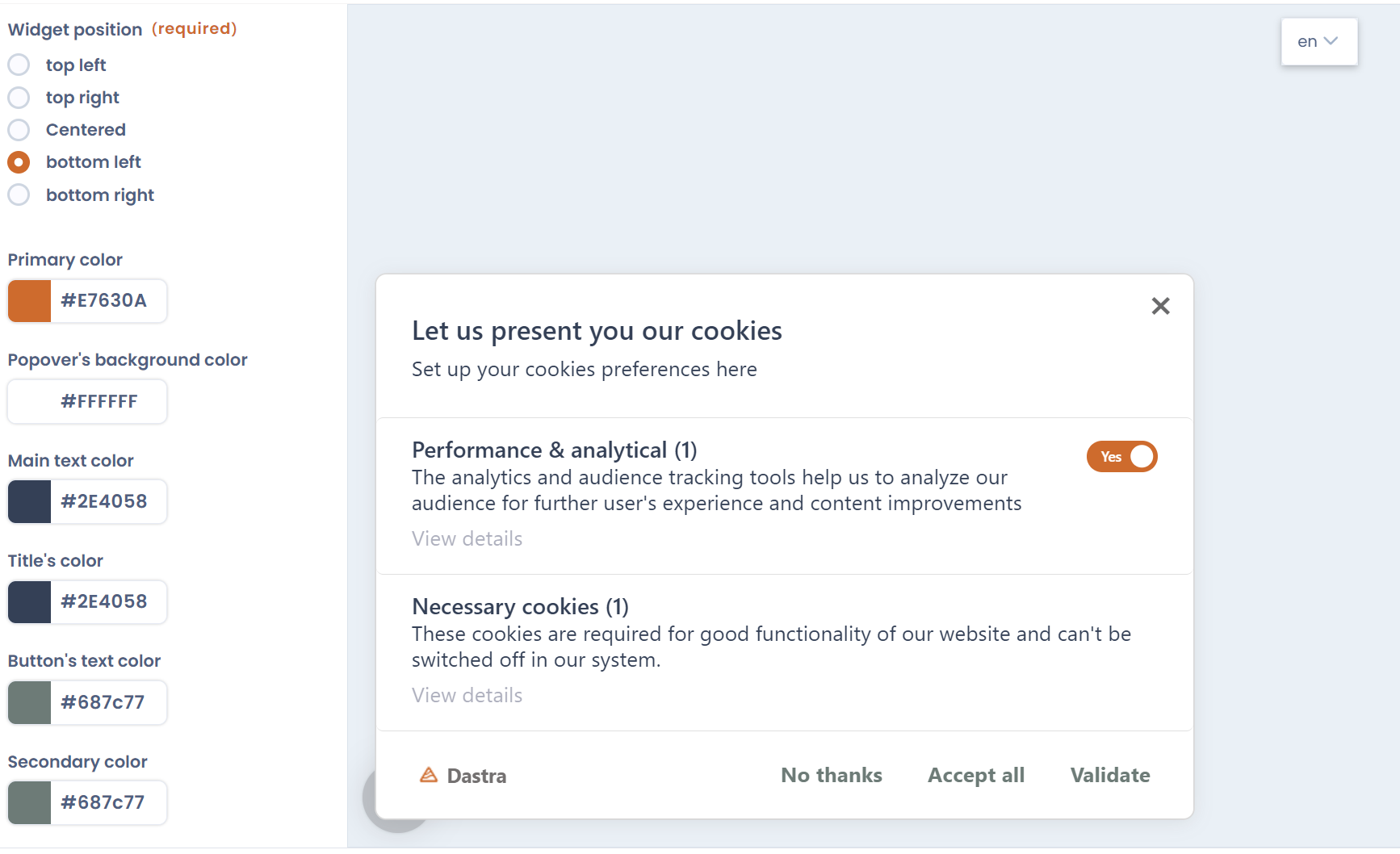The width and height of the screenshot is (1400, 854).
Task: Click the Main text color swatch
Action: click(x=28, y=501)
